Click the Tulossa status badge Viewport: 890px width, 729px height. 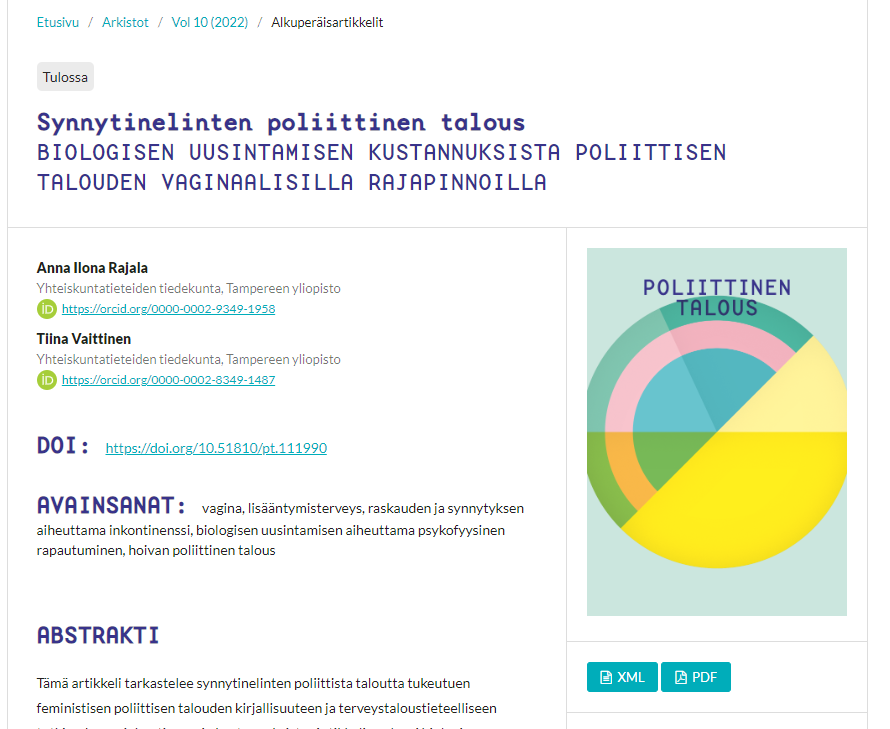click(x=65, y=77)
